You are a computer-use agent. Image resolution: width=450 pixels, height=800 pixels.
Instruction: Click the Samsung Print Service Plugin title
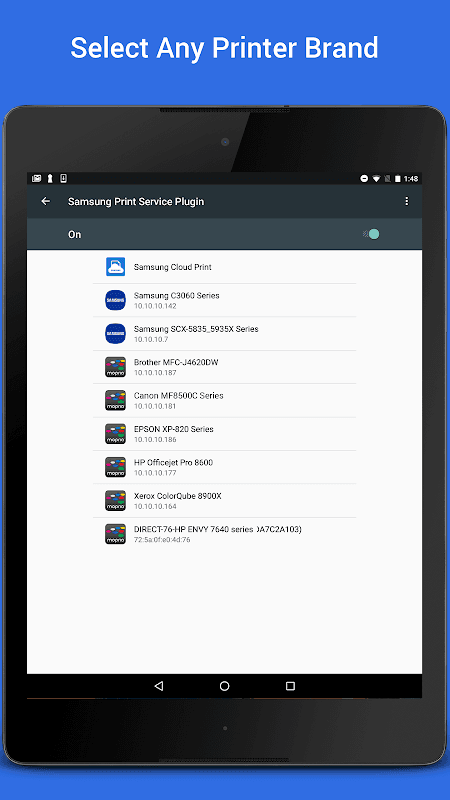pos(136,202)
